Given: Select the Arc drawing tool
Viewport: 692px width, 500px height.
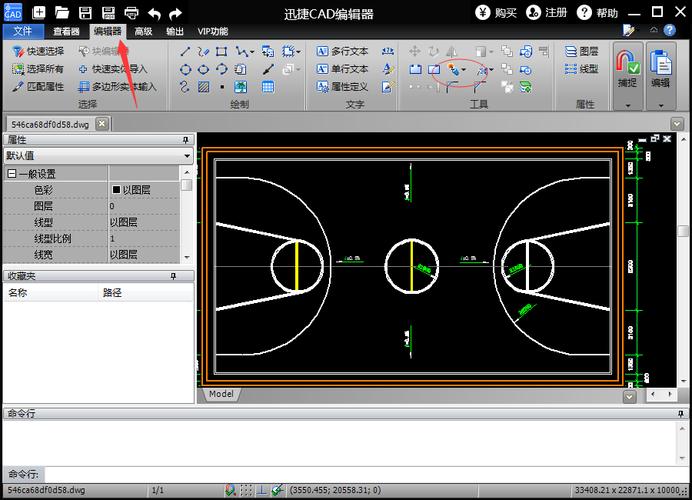Looking at the screenshot, I should 222,69.
